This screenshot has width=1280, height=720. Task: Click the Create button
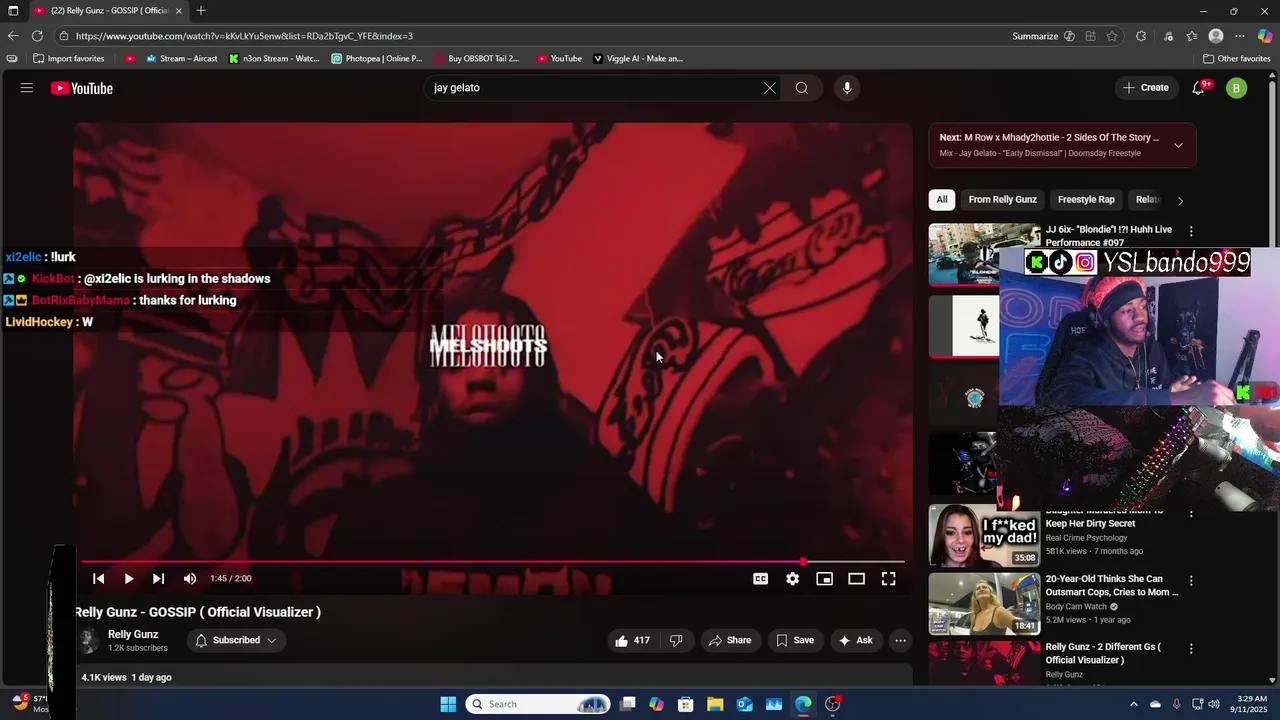(1146, 88)
